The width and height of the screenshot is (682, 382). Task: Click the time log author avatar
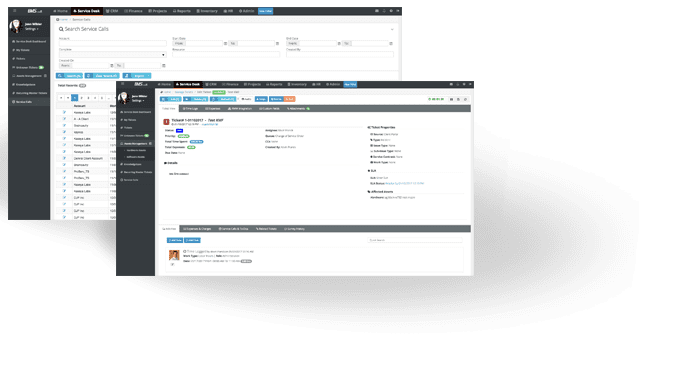coord(174,255)
